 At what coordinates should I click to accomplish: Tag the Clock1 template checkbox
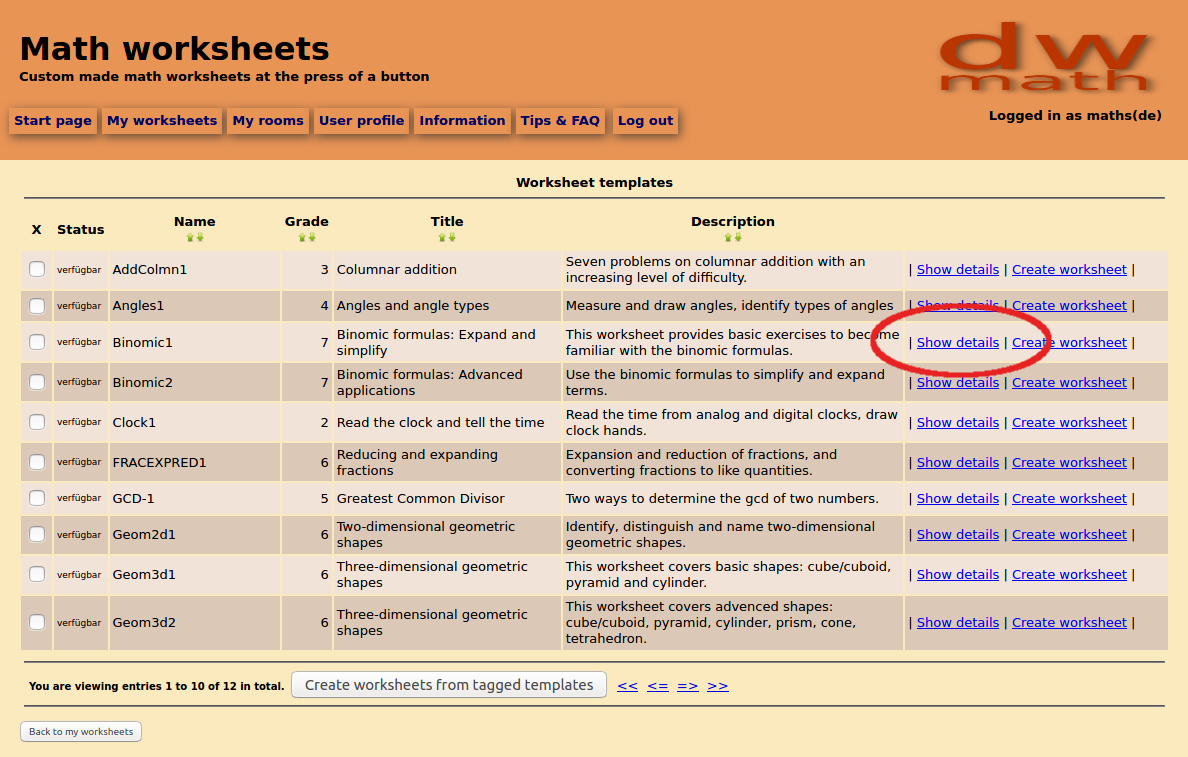[x=36, y=421]
